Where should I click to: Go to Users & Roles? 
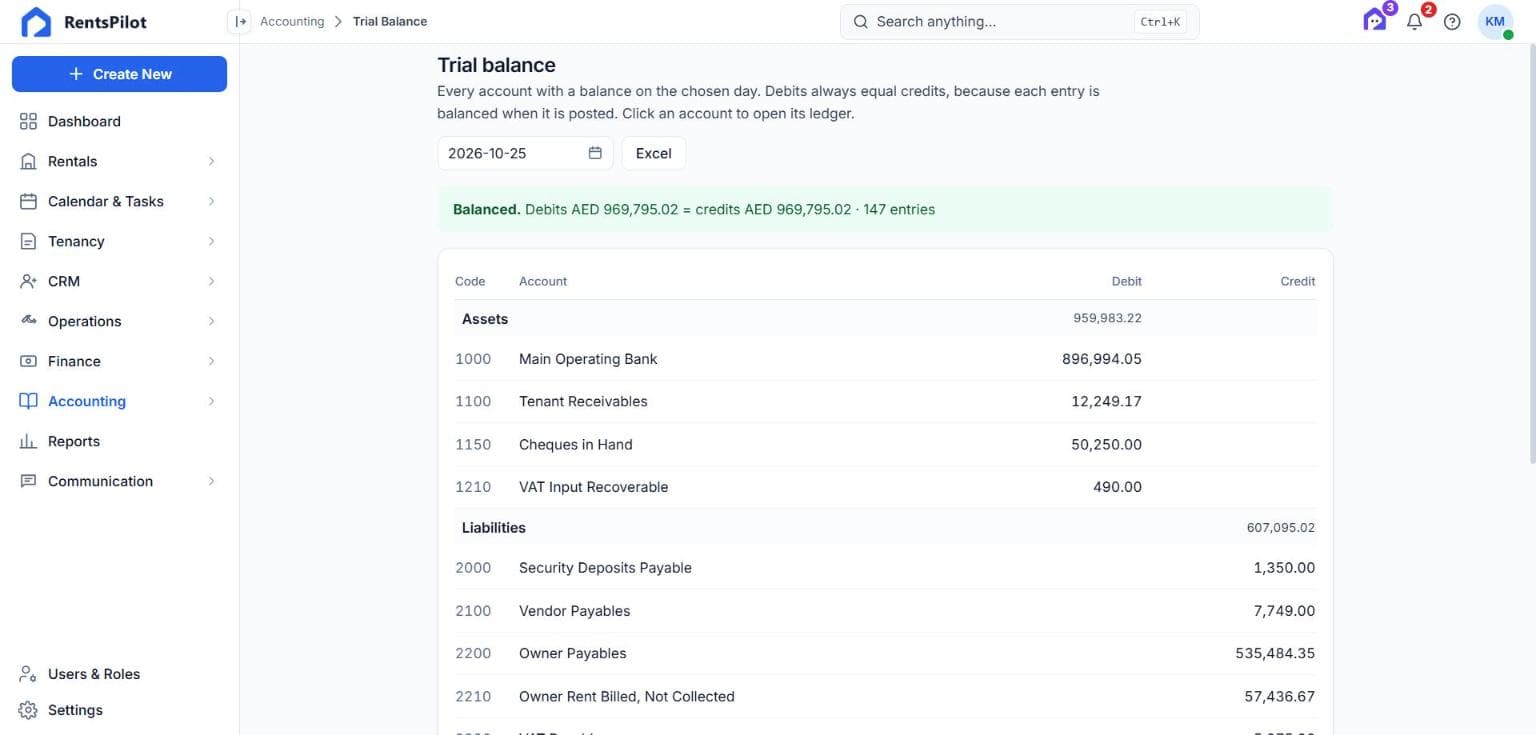pos(119,674)
